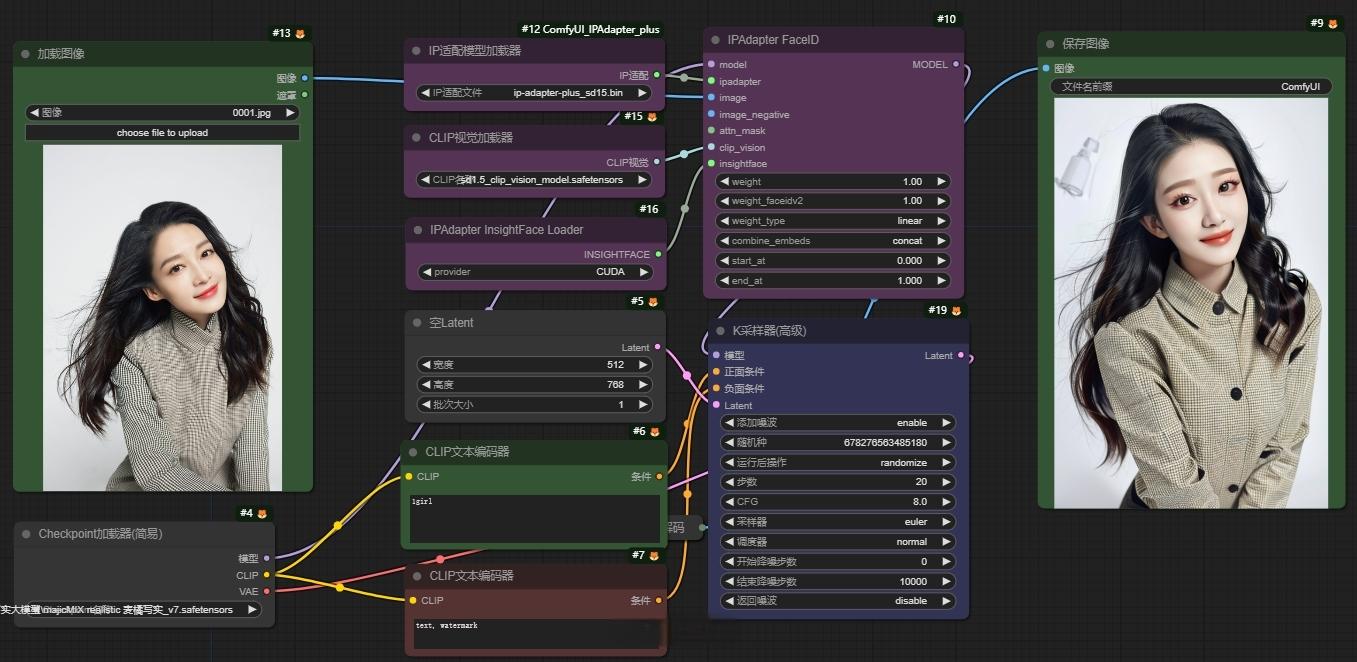Open the CLIP vision model file selector
The image size is (1357, 662).
(x=534, y=178)
